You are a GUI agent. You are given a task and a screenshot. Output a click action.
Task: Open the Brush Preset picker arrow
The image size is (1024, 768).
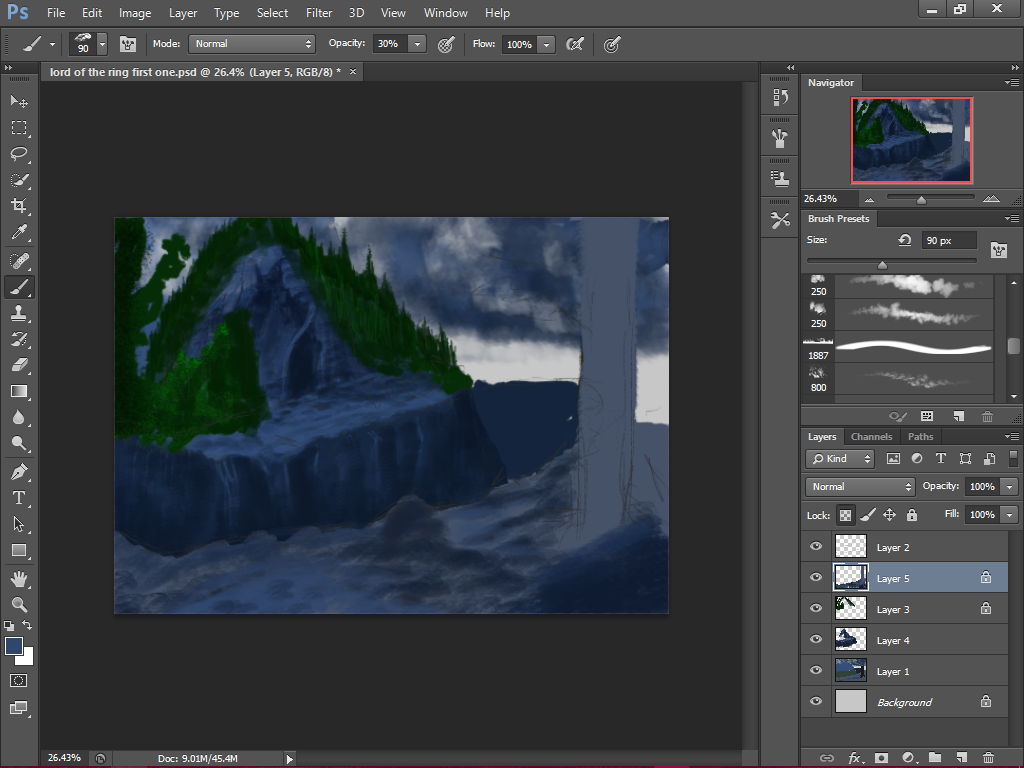(x=103, y=44)
